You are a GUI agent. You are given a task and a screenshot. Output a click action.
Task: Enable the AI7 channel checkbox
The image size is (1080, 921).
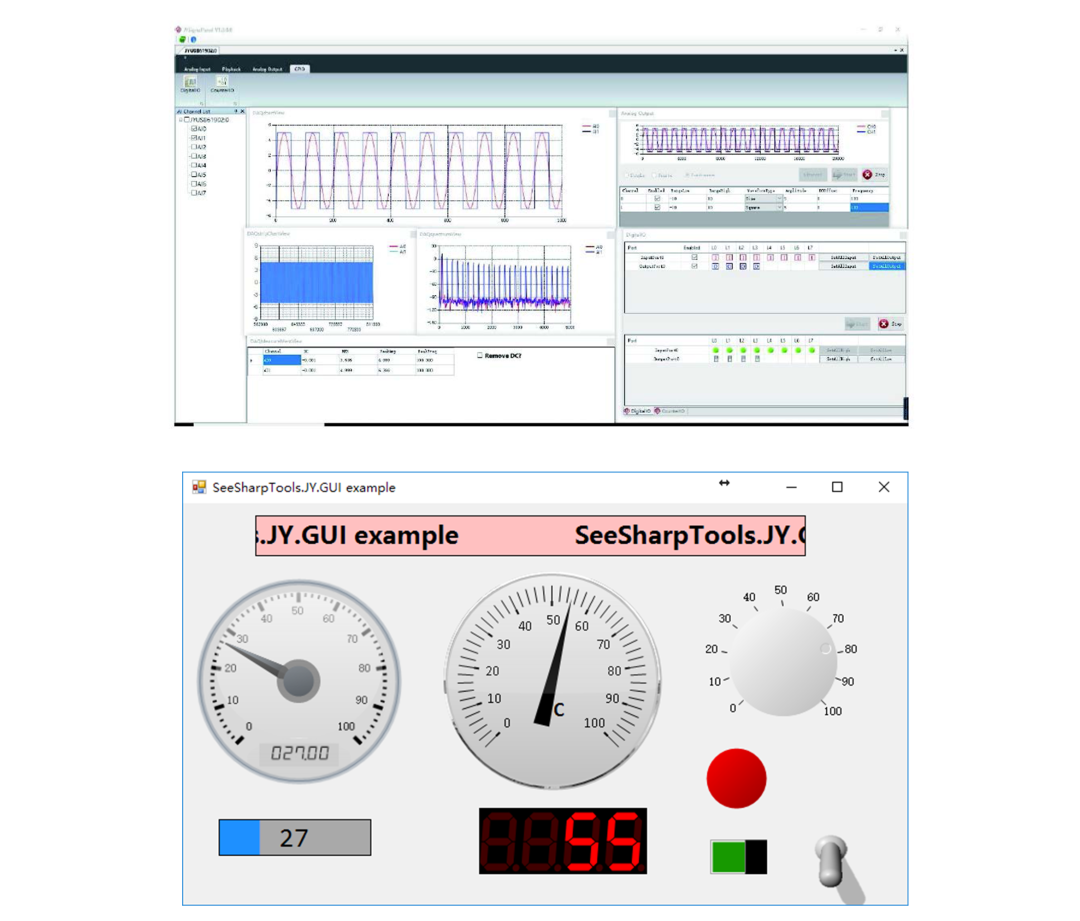(194, 193)
